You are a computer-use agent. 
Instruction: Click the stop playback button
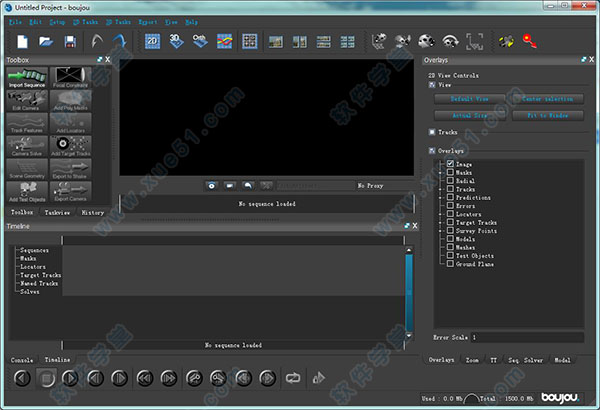pyautogui.click(x=46, y=378)
